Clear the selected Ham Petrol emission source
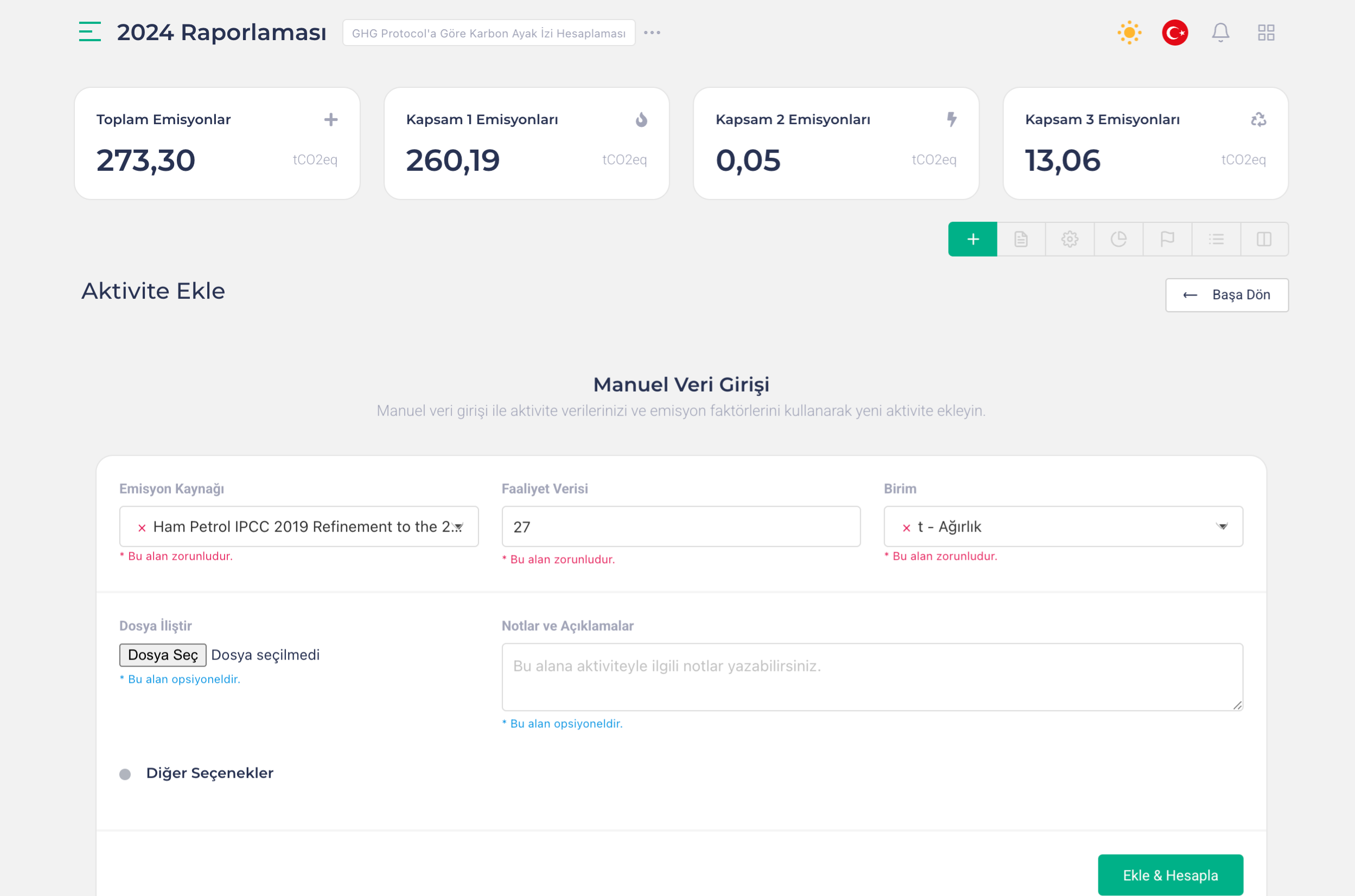This screenshot has width=1355, height=896. [142, 527]
